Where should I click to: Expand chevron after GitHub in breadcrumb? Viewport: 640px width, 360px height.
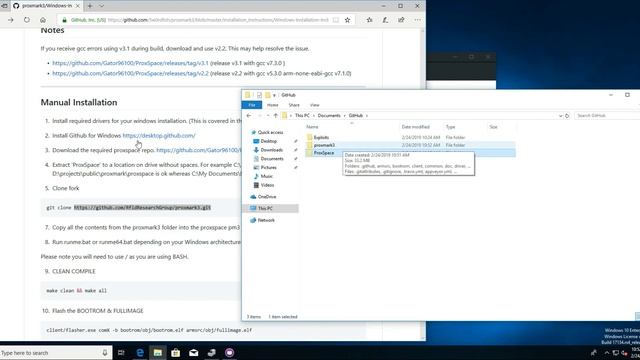[x=367, y=116]
